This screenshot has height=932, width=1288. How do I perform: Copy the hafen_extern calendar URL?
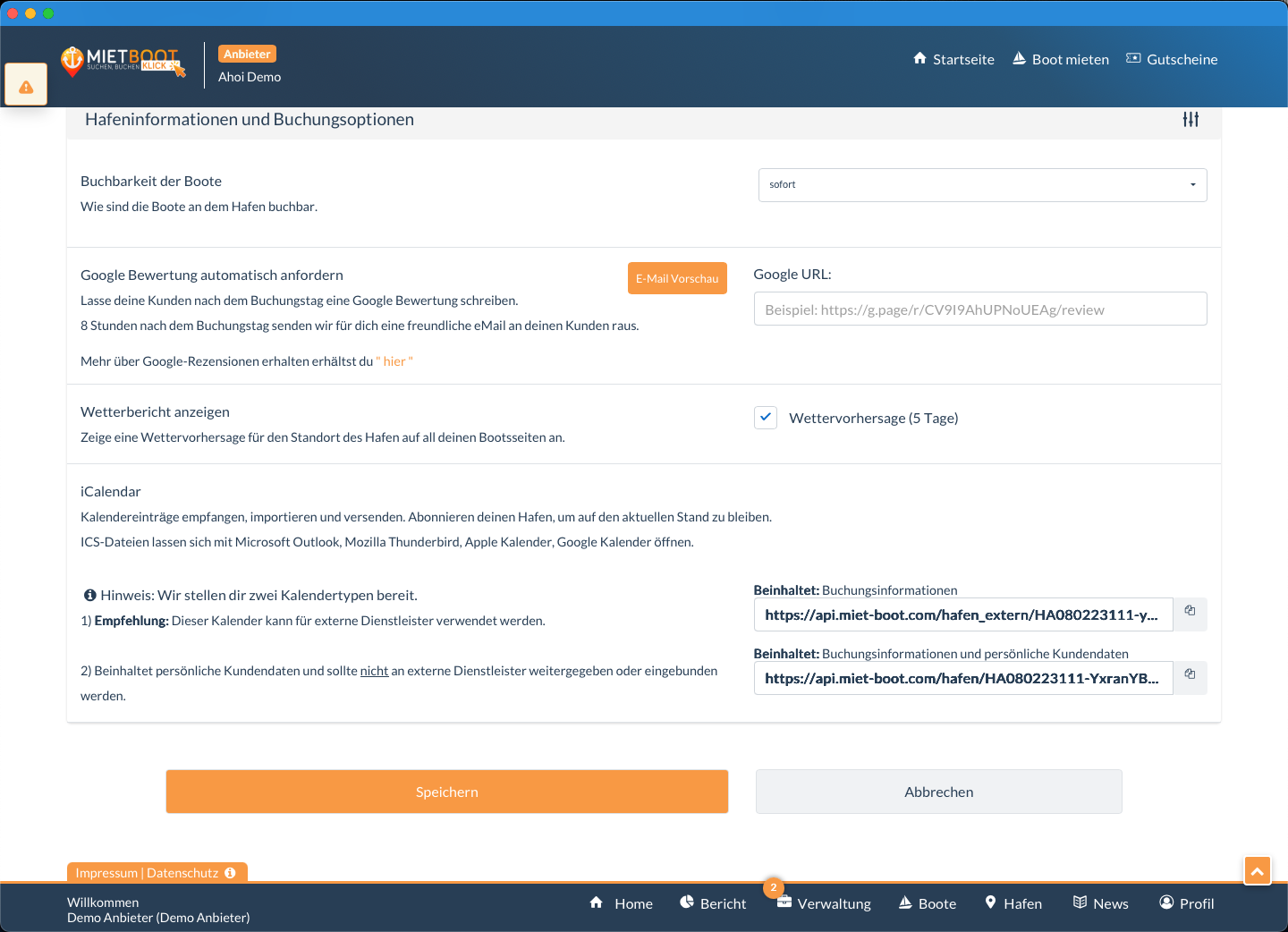[x=1190, y=612]
